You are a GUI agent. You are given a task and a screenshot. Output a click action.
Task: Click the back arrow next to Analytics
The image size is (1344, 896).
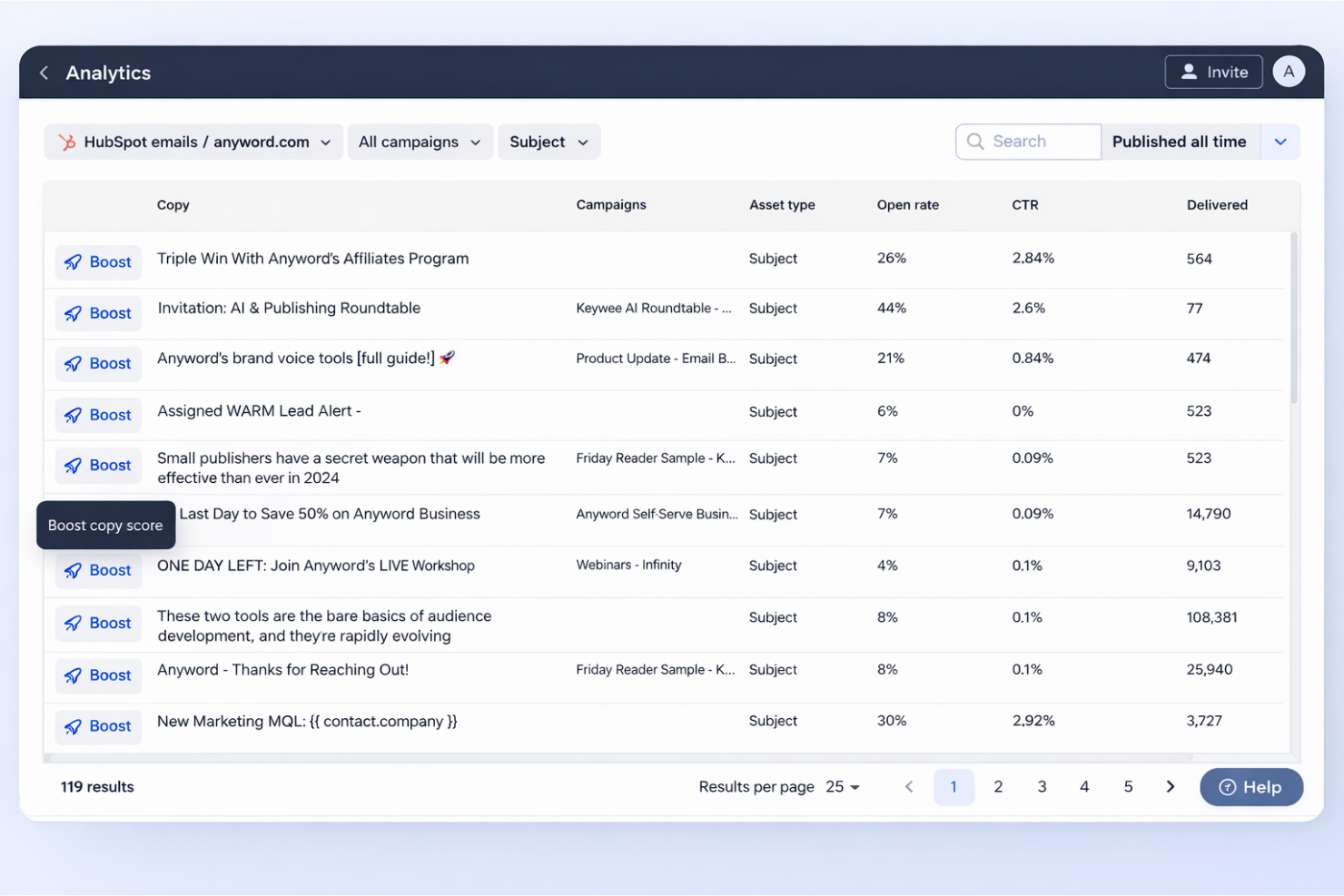pyautogui.click(x=44, y=72)
